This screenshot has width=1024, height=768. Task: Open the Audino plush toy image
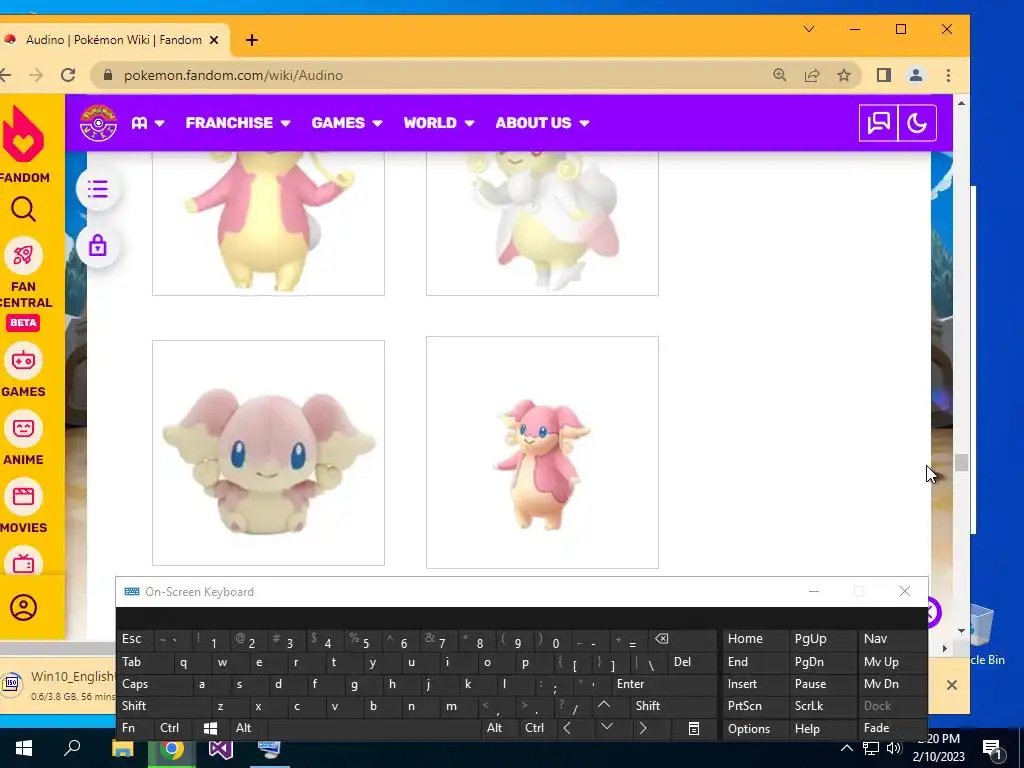(x=268, y=453)
